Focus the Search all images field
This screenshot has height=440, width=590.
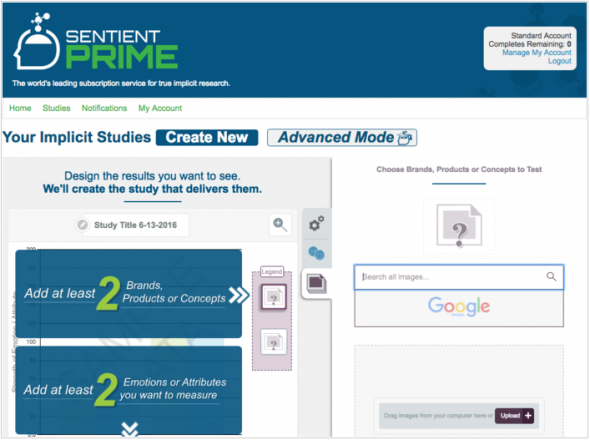[459, 277]
